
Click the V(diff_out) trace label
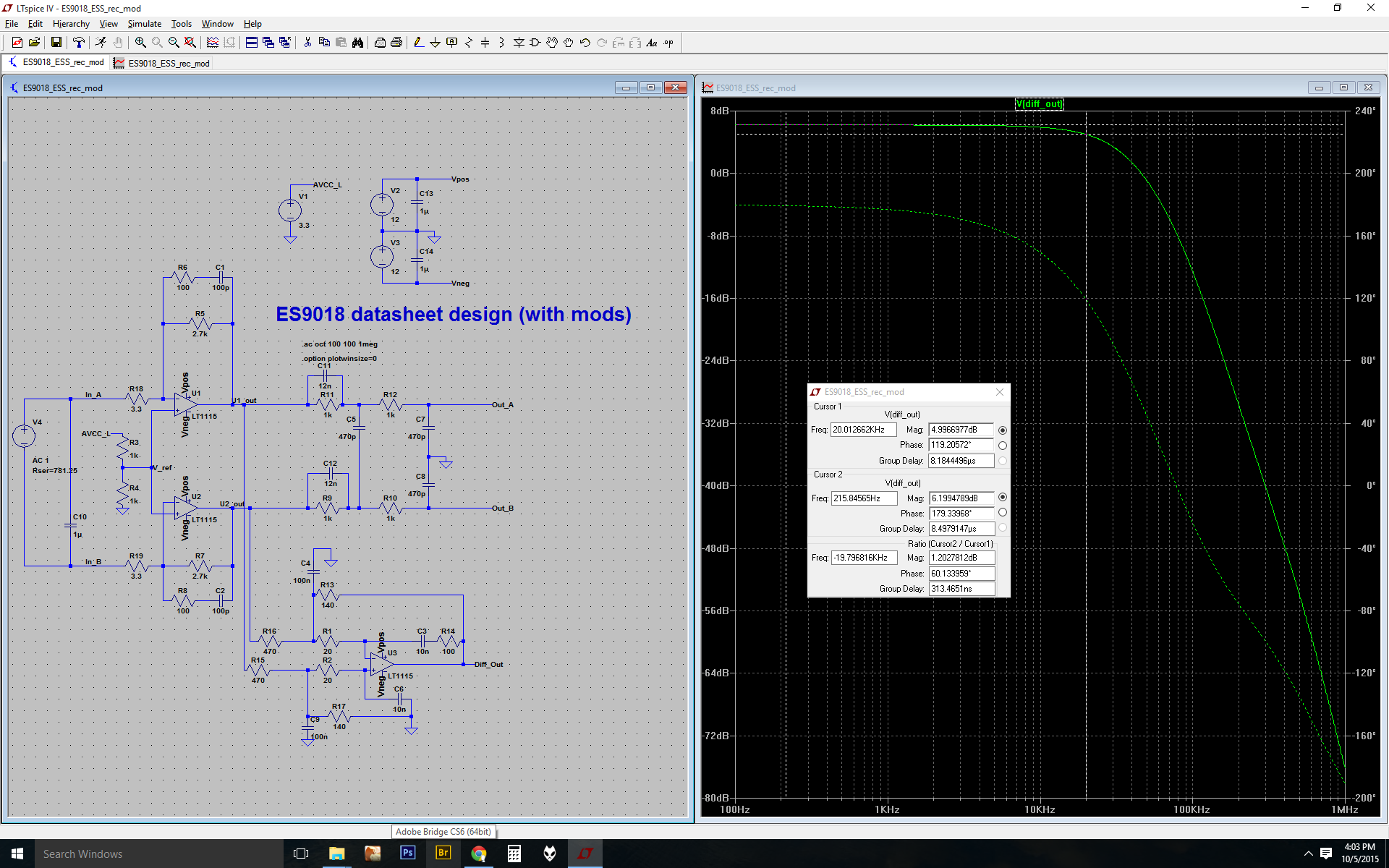click(1039, 104)
